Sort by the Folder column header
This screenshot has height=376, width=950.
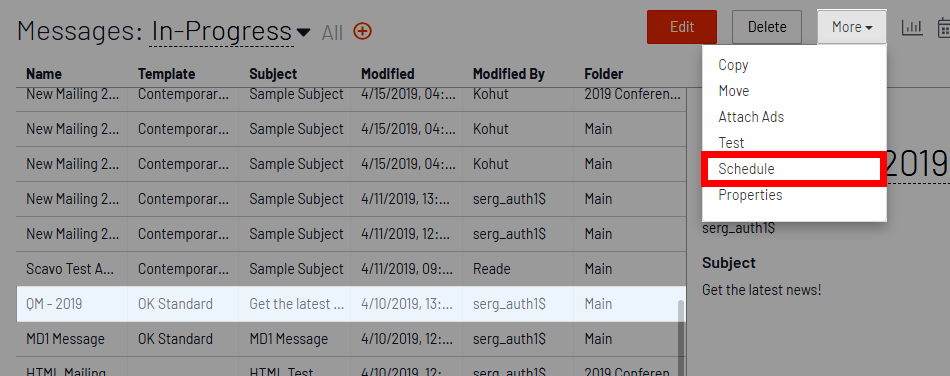coord(603,74)
